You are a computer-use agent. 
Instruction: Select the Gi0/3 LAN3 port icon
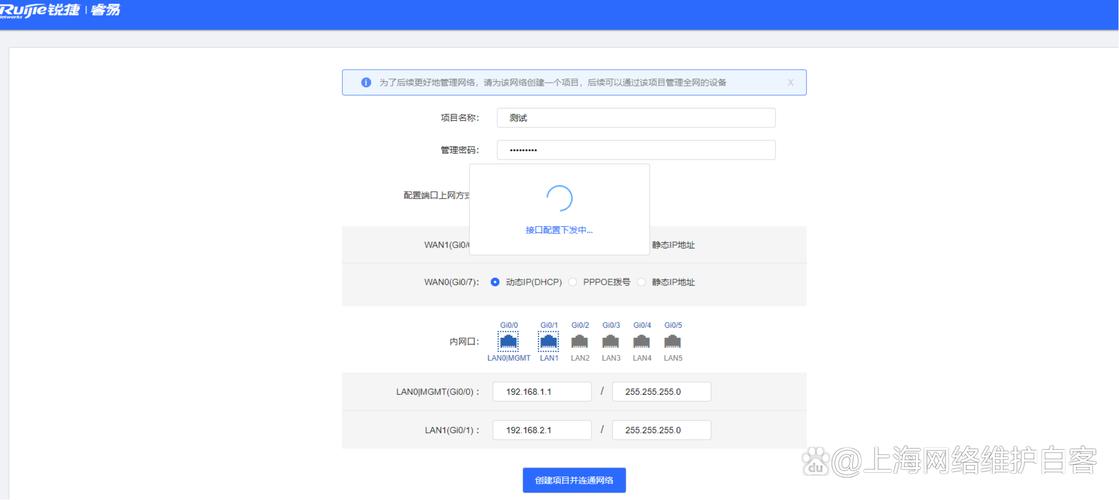pyautogui.click(x=611, y=342)
